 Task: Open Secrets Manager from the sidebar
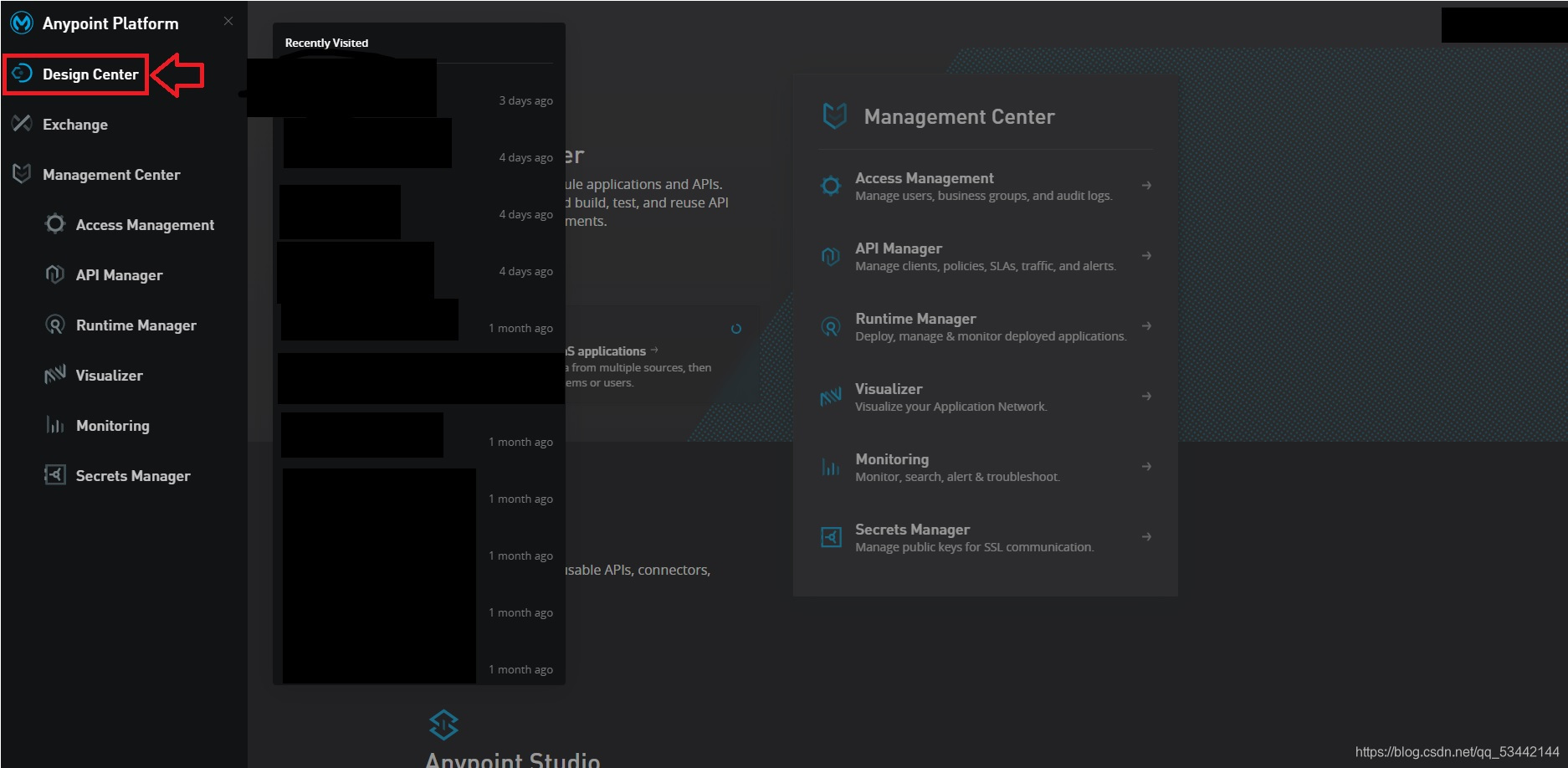133,476
